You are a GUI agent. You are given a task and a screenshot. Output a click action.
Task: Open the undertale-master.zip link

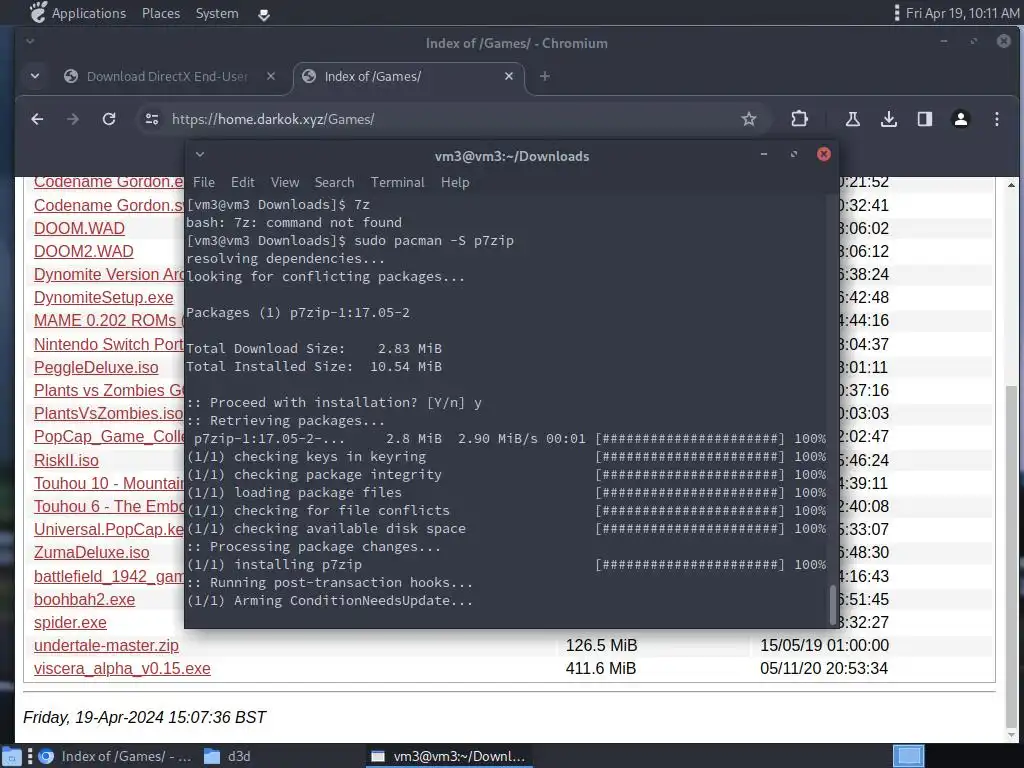tap(106, 645)
